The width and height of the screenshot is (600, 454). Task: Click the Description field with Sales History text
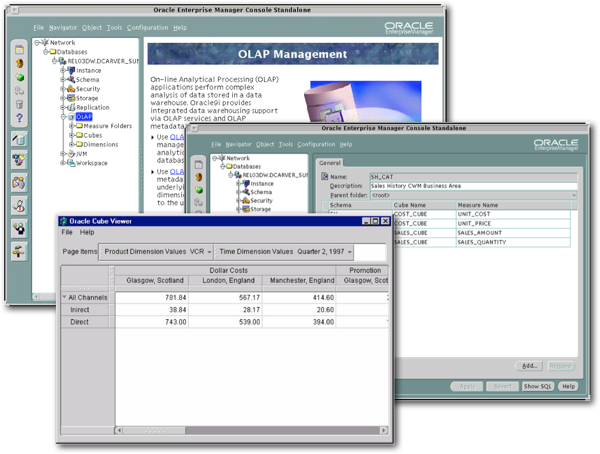pyautogui.click(x=473, y=186)
